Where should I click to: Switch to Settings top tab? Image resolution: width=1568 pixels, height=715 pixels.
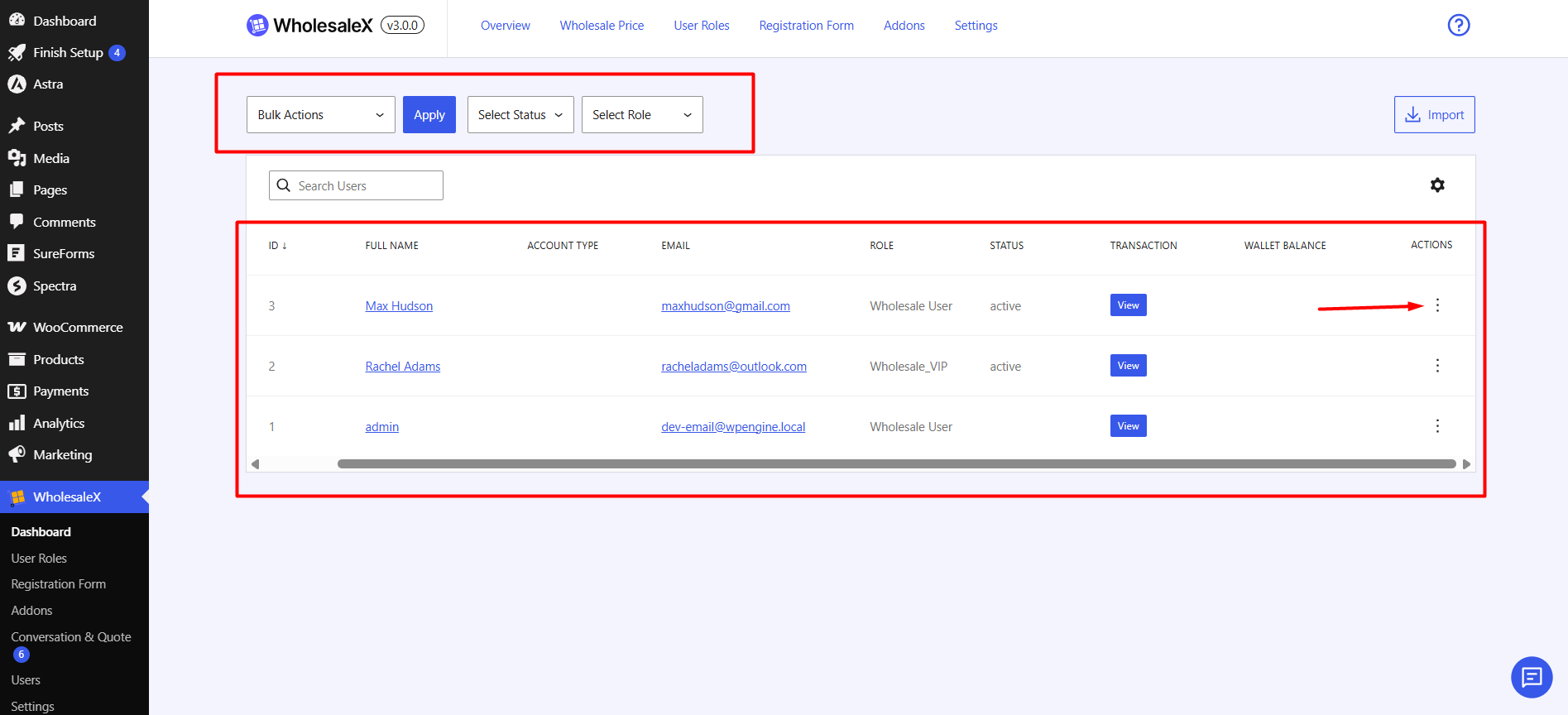976,26
